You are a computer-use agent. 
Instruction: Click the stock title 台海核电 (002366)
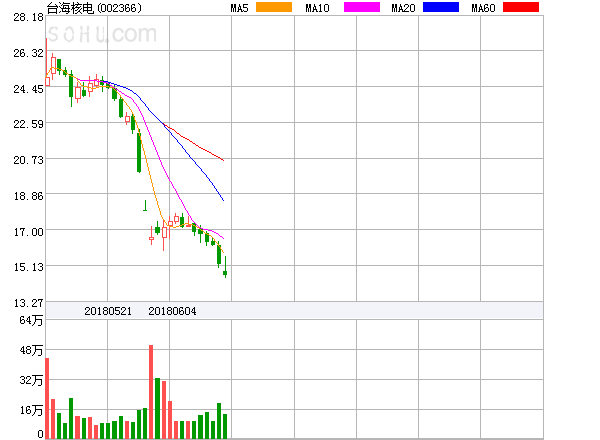tap(94, 8)
